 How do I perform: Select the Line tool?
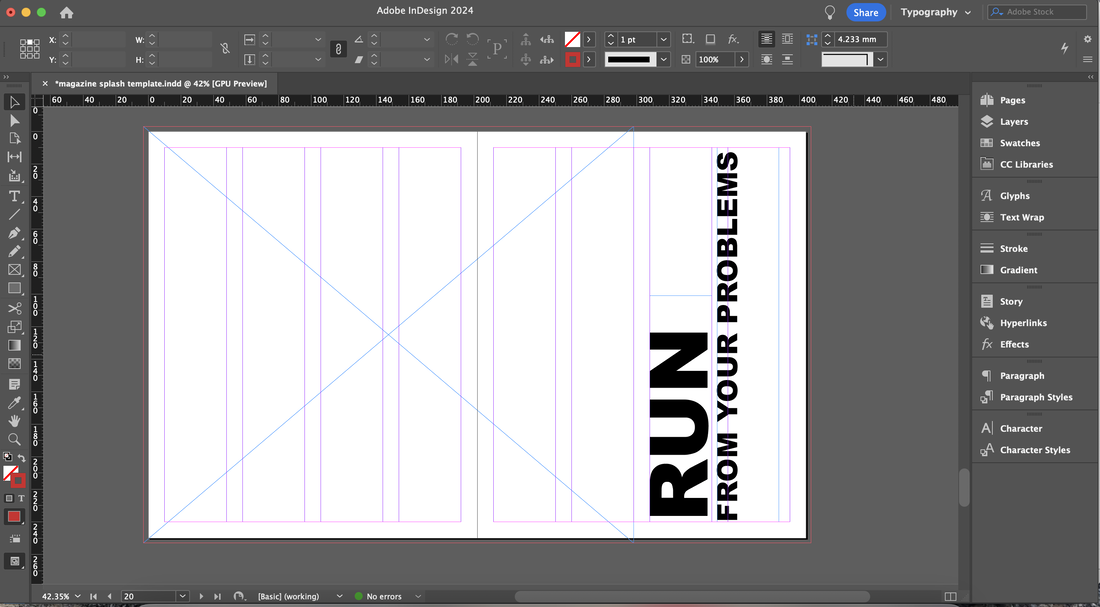tap(14, 214)
